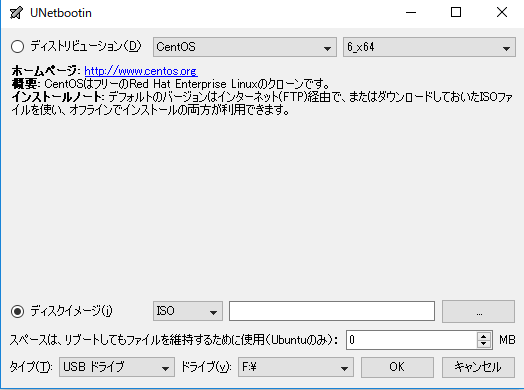Close the UNetbootin window

501,13
